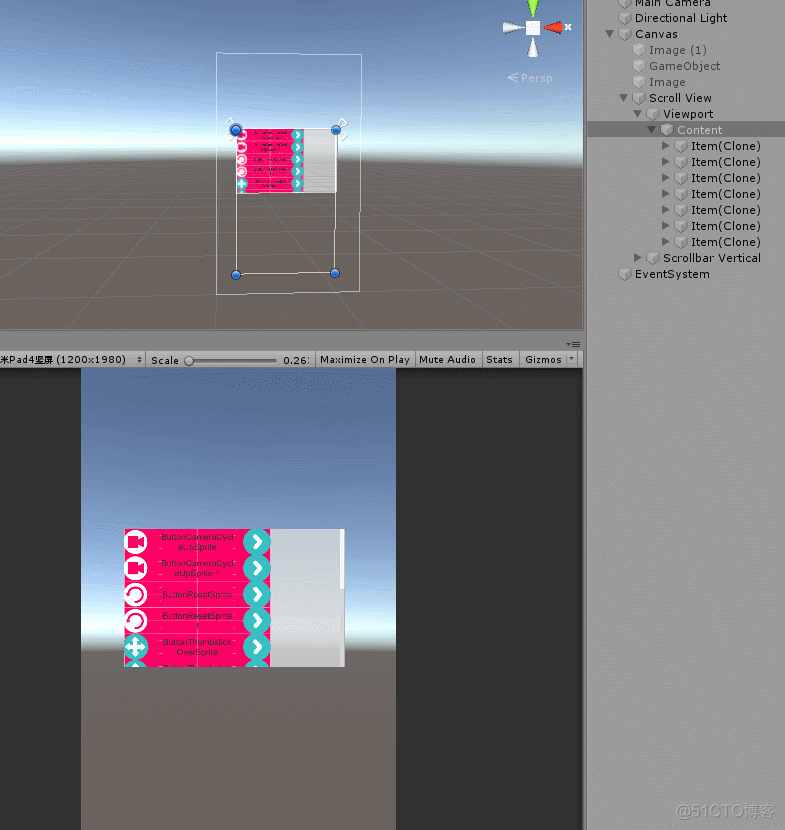Screen dimensions: 785x830
Task: Toggle Mute Audio in Game view
Action: (447, 359)
